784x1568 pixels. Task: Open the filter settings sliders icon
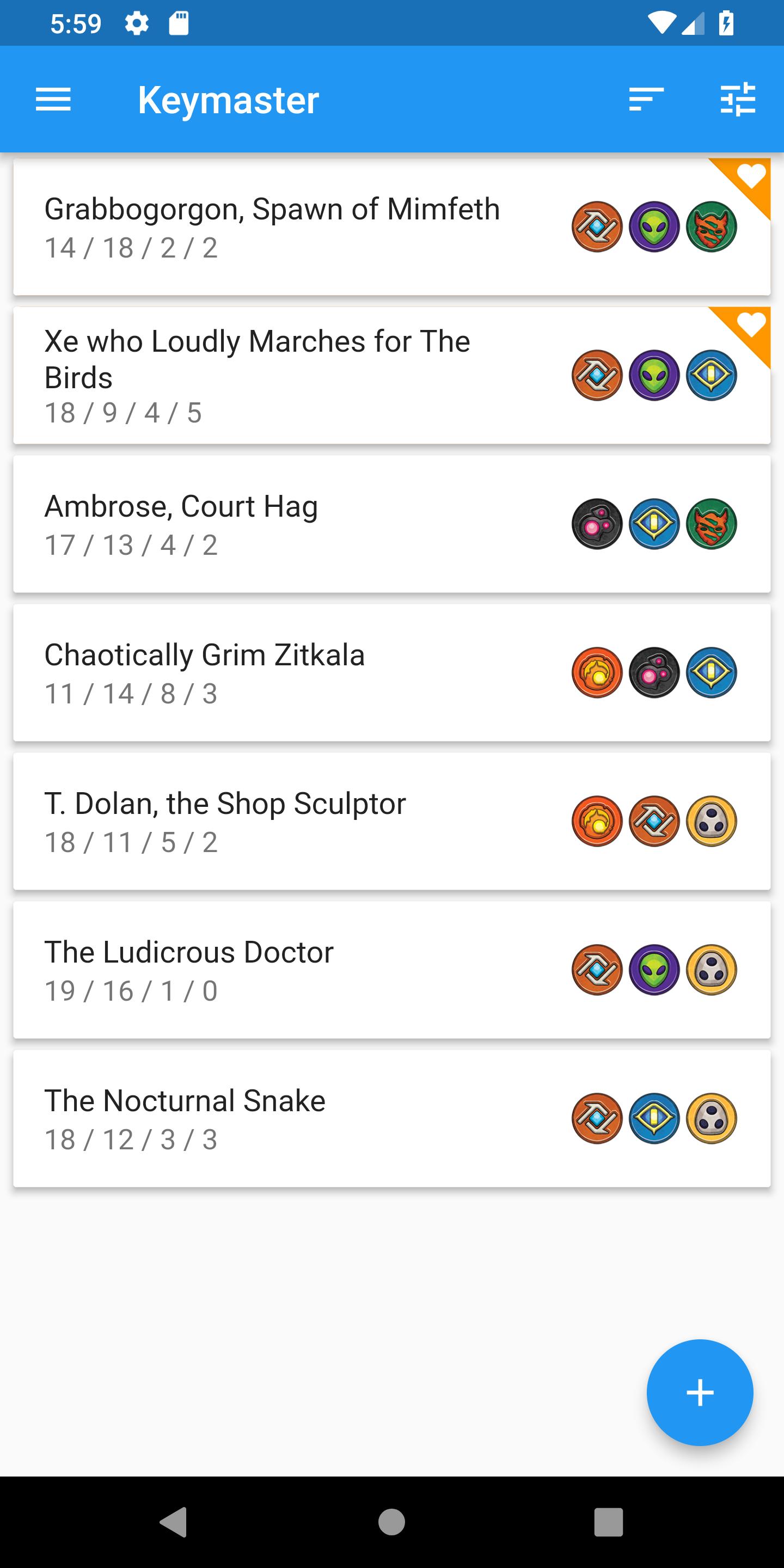[738, 99]
